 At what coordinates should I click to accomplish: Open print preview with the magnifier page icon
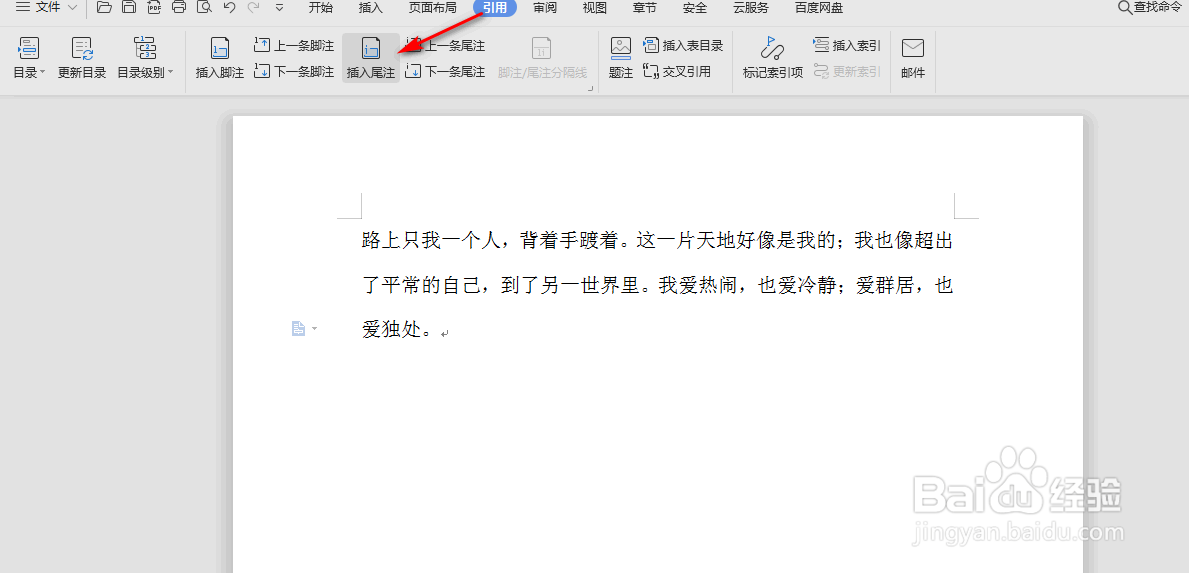(x=204, y=8)
